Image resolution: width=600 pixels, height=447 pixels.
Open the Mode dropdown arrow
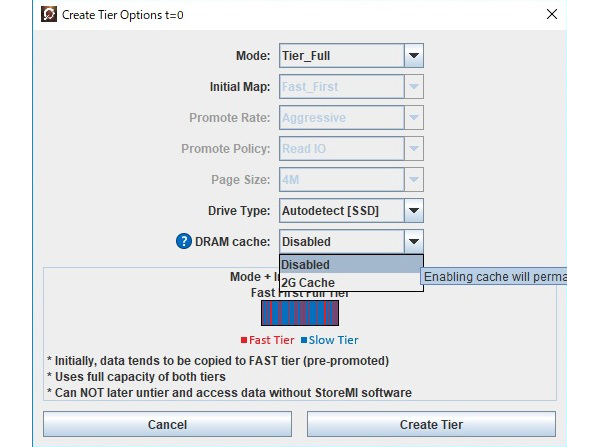click(x=414, y=56)
